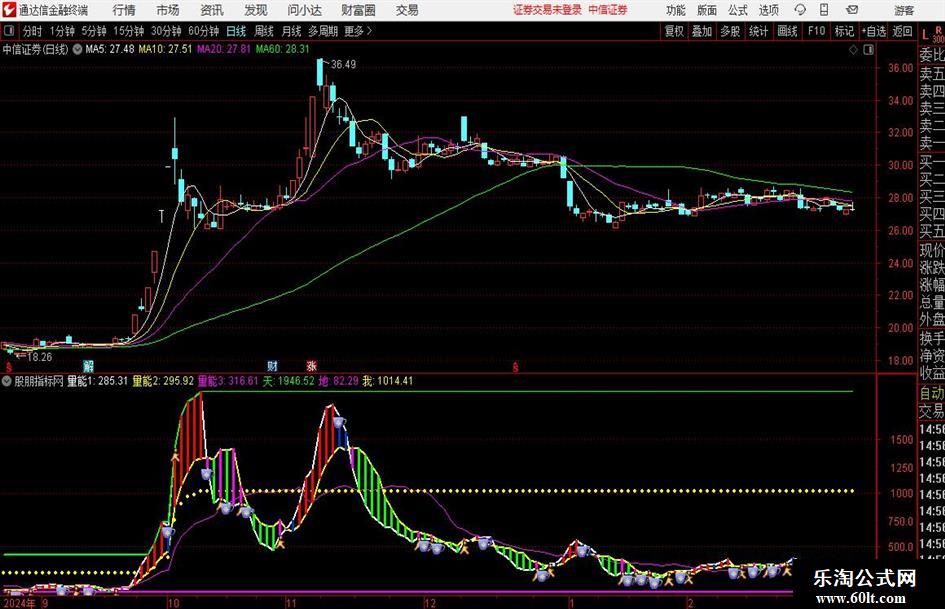Click the MA20: 27.81 label
Viewport: 945px width, 609px height.
point(224,49)
